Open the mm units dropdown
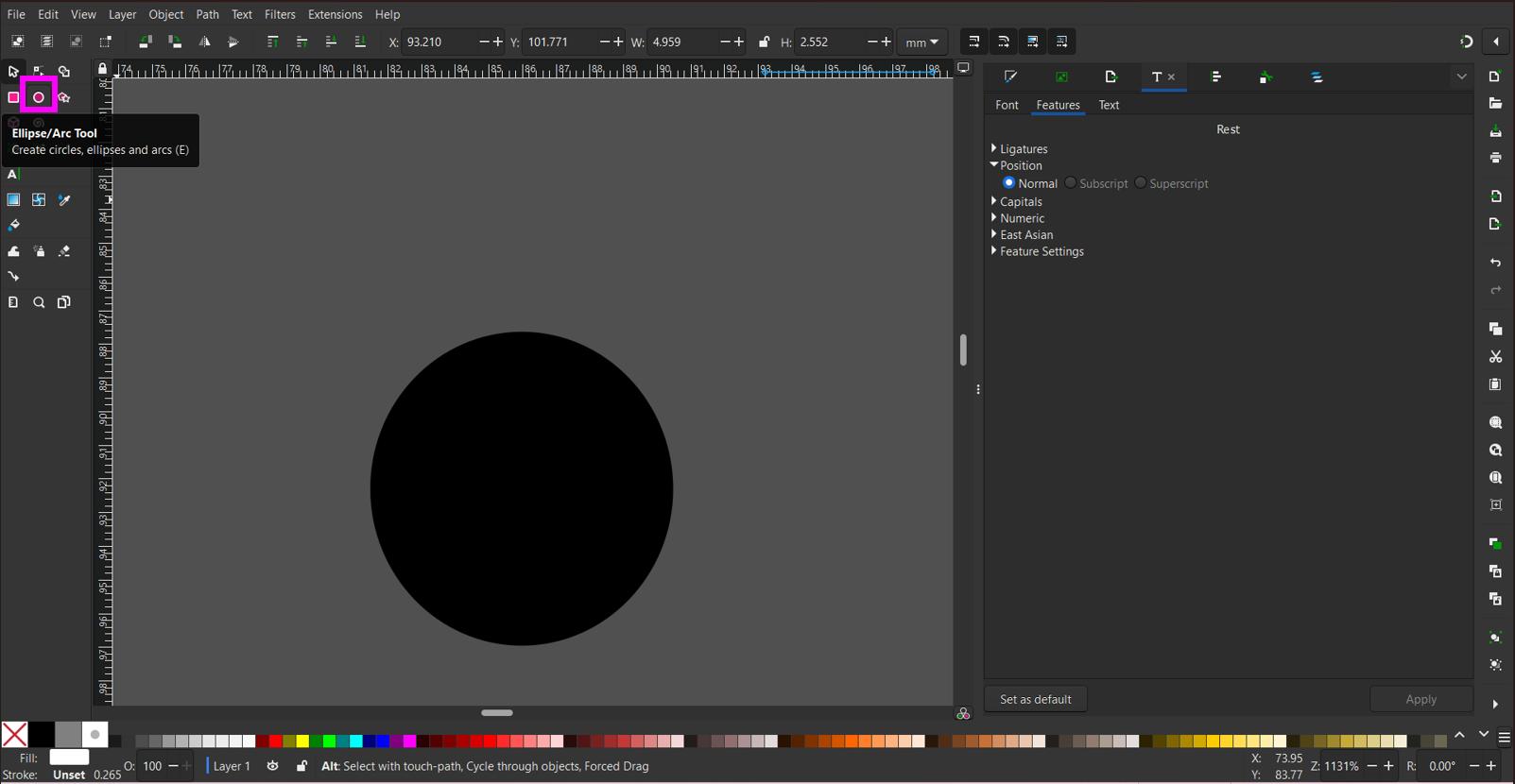1515x784 pixels. 921,42
